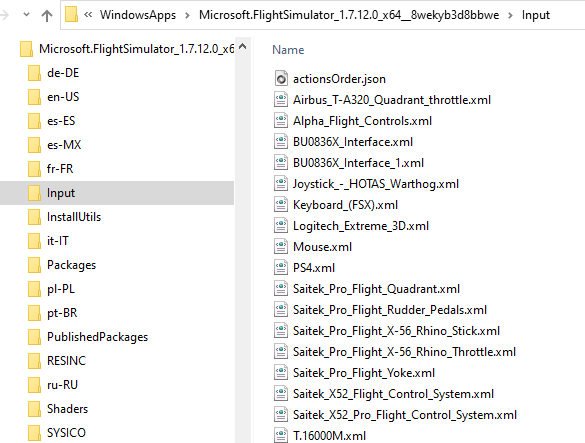
Task: Click the BU0836X_Interface.xml file icon
Action: pyautogui.click(x=281, y=141)
